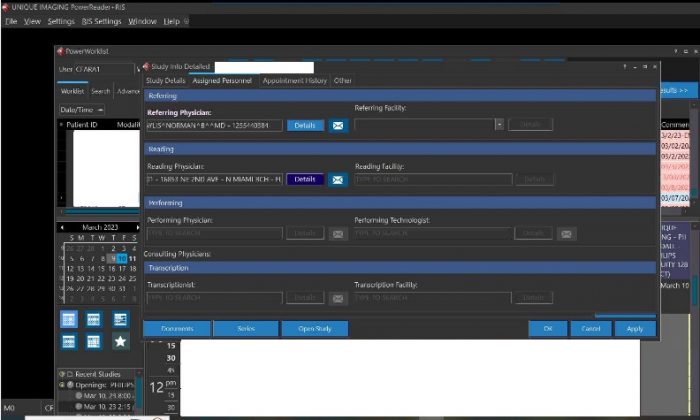Click the Reading Physician text field
This screenshot has height=420, width=700.
click(x=214, y=179)
